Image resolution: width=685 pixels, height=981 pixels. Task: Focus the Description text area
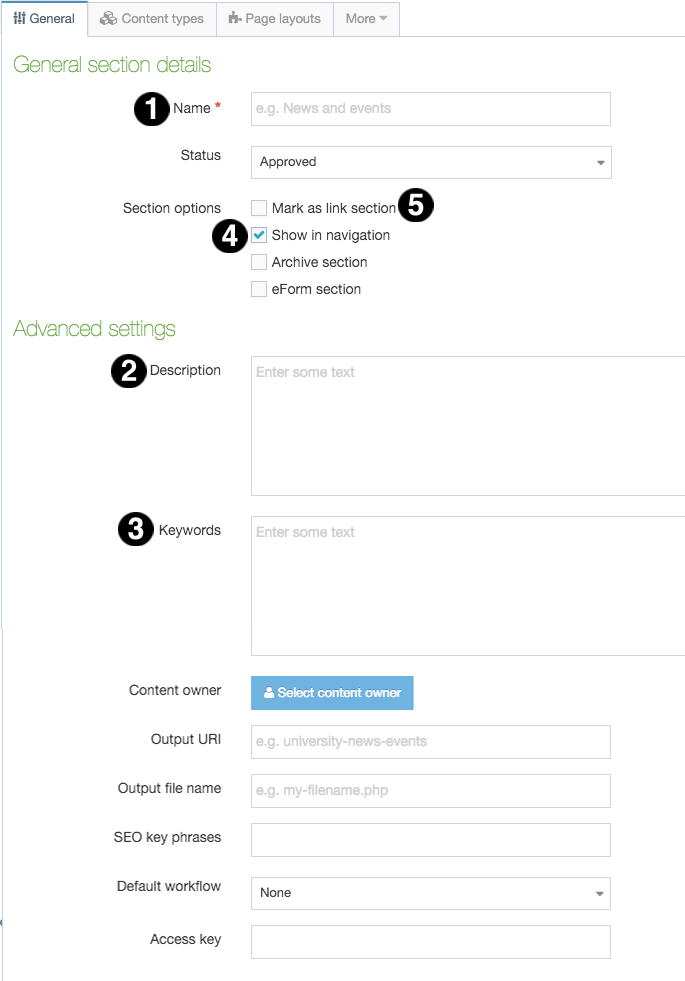(467, 425)
